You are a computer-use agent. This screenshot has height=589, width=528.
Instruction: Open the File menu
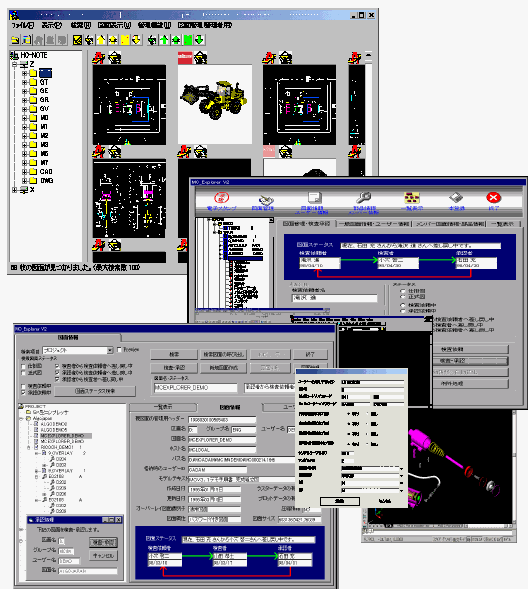(x=23, y=26)
